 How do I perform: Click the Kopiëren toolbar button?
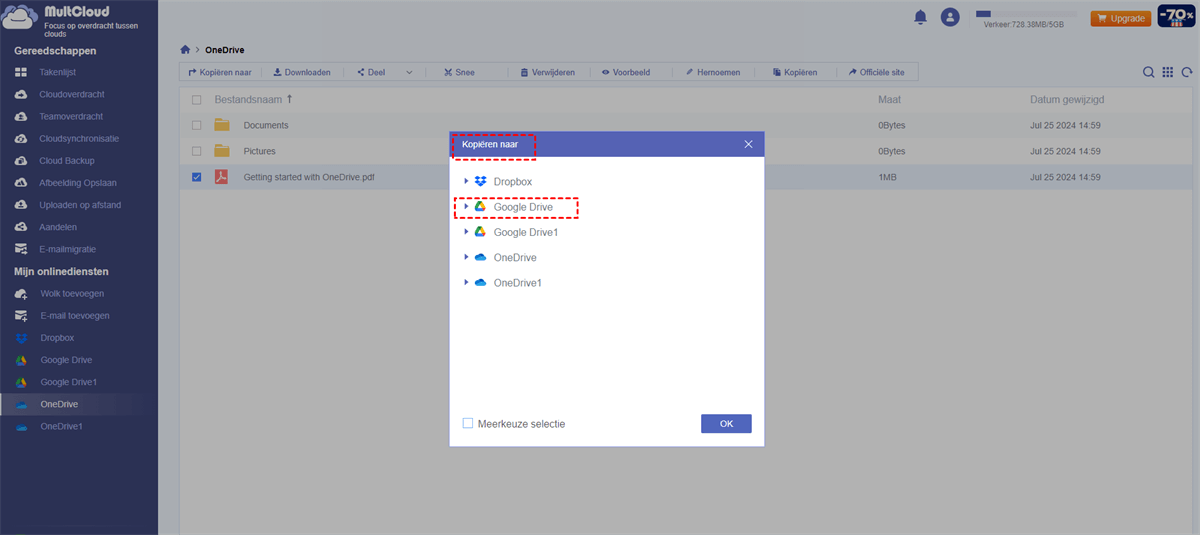tap(794, 72)
